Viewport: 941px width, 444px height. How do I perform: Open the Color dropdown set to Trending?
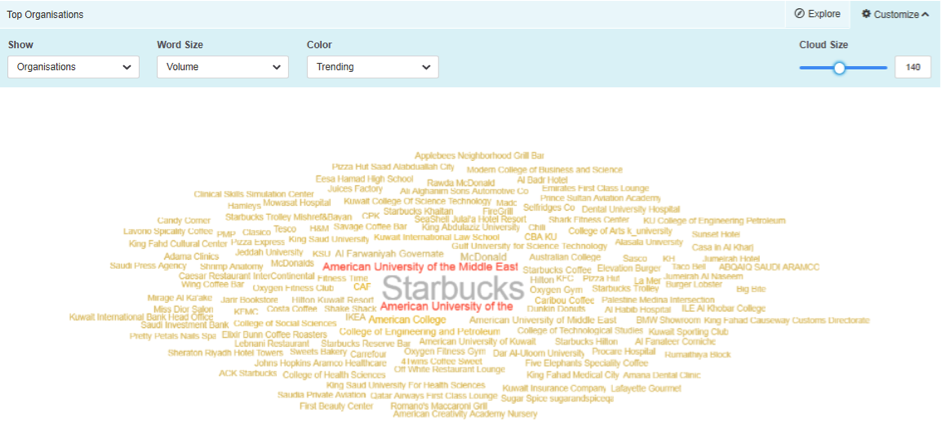click(372, 67)
